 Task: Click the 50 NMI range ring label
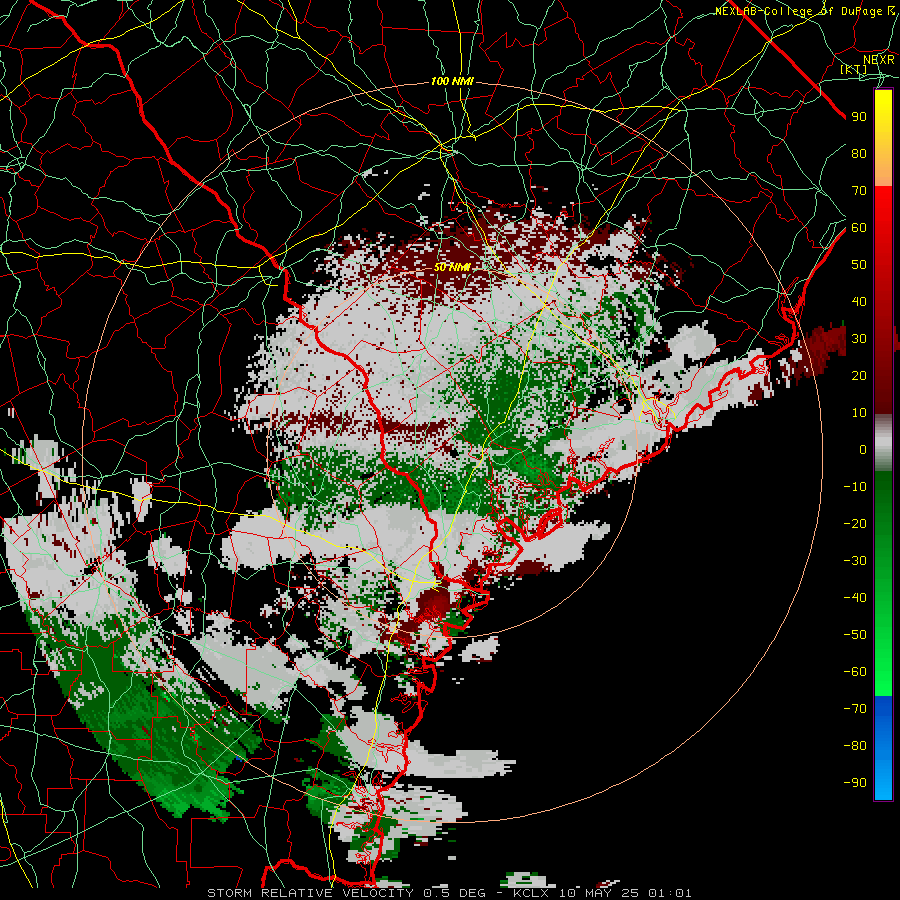452,267
